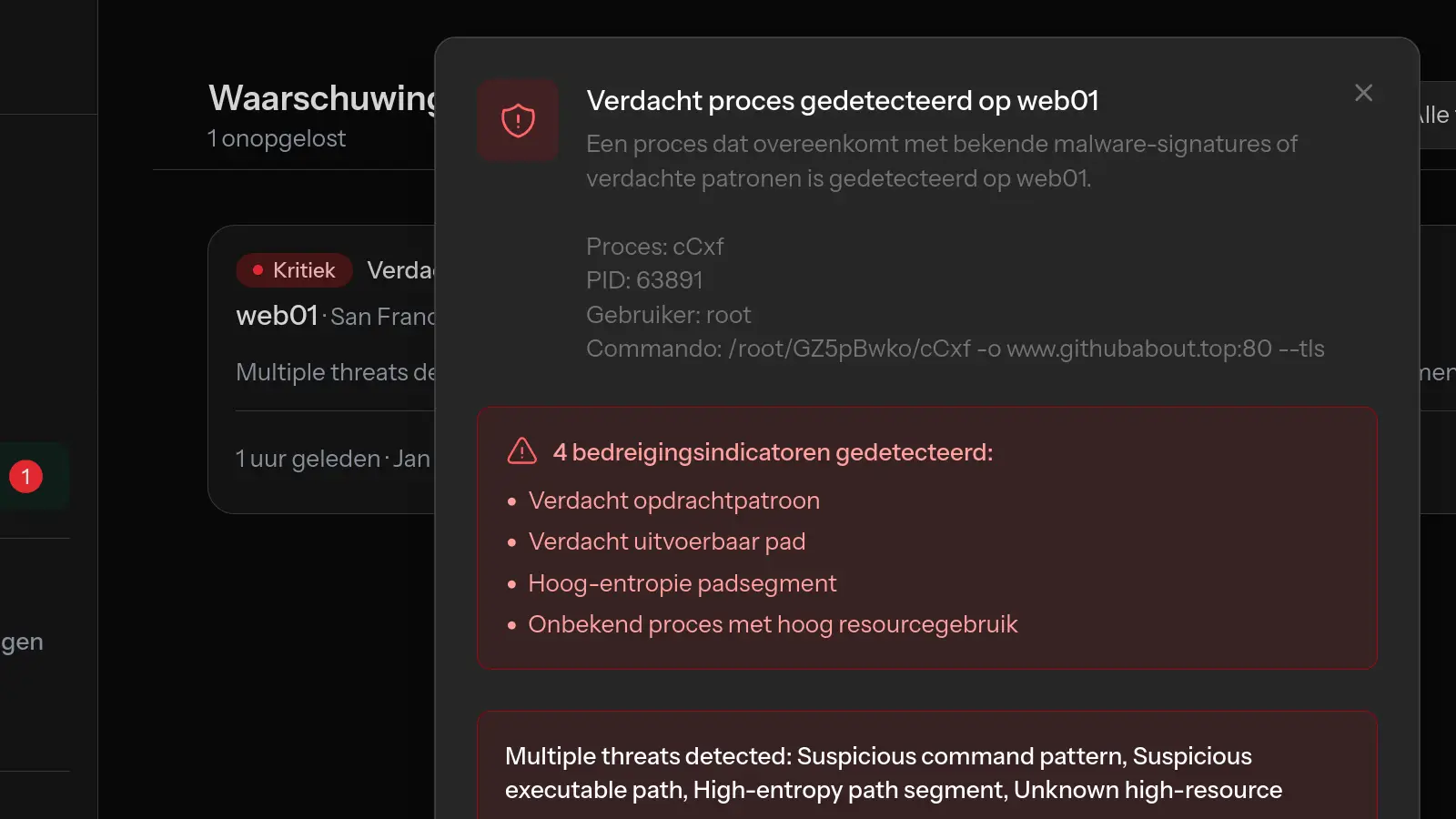Click the Verdacht opdrachtpatroon indicator
1456x819 pixels.
pyautogui.click(x=673, y=500)
